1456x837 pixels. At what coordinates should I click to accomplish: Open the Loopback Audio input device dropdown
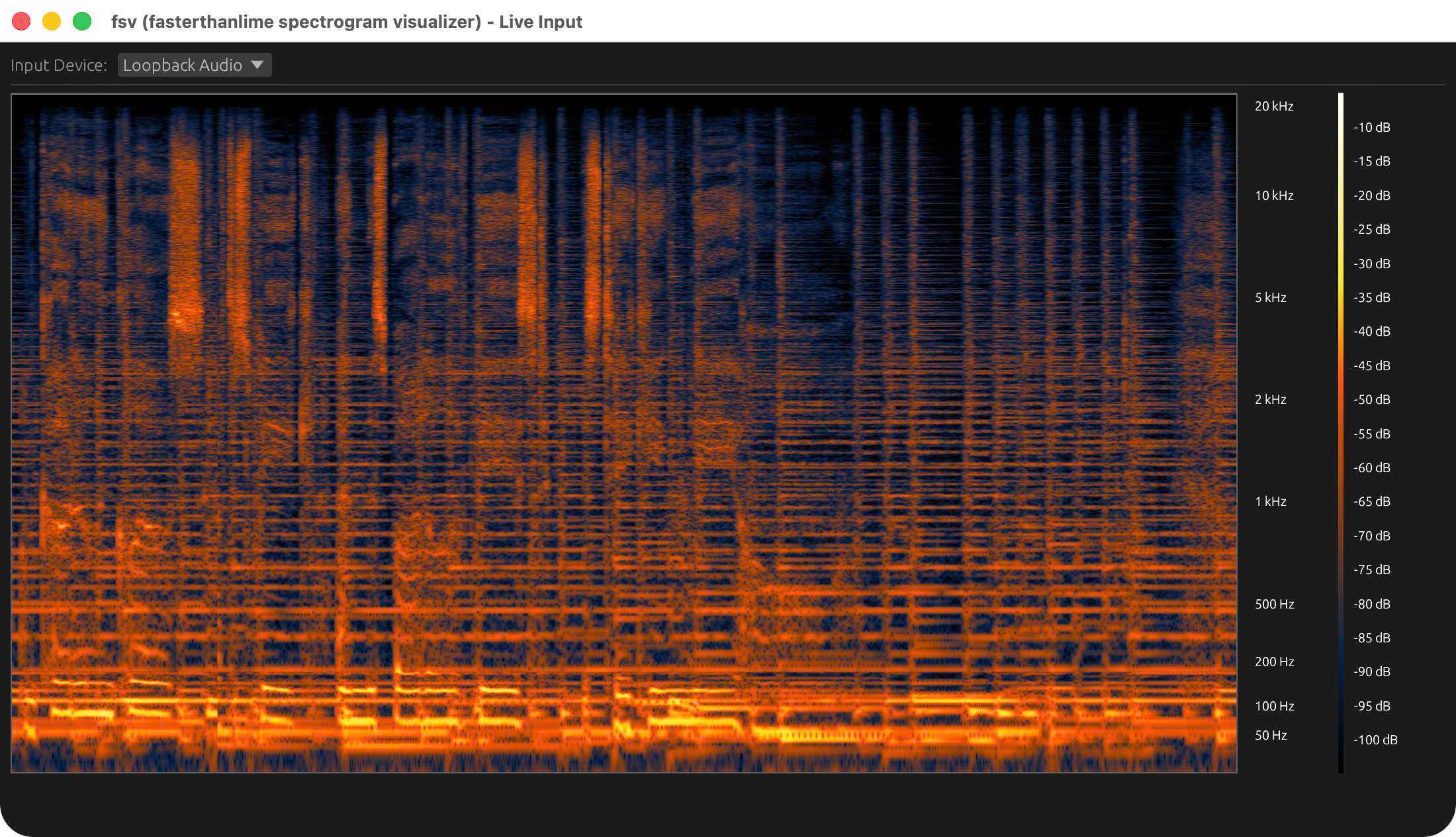(182, 65)
